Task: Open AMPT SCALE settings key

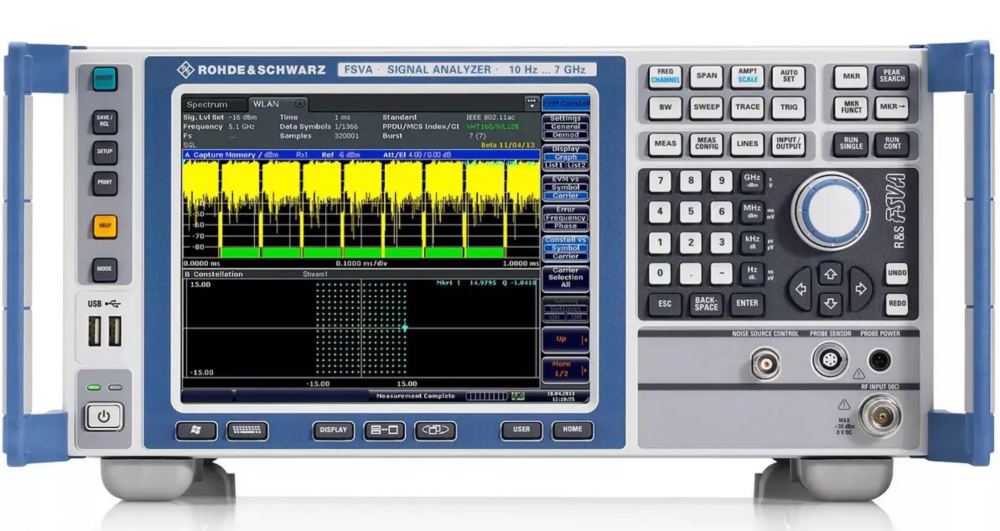Action: click(x=747, y=76)
